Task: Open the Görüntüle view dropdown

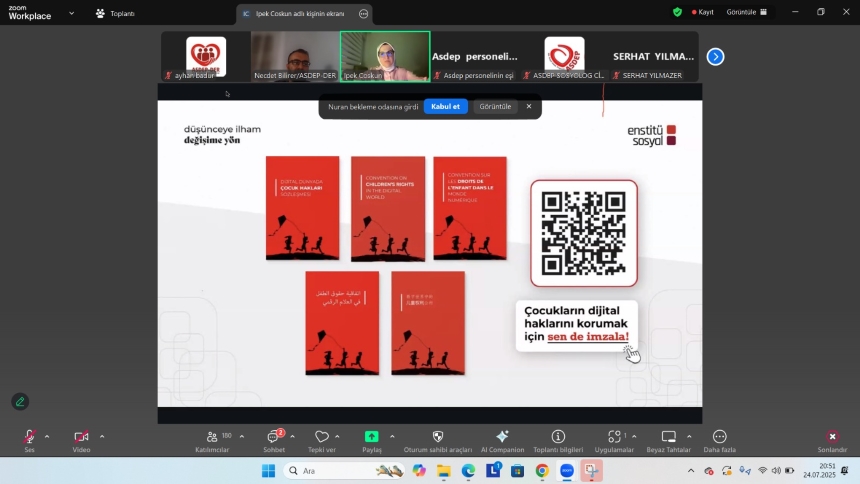Action: click(747, 12)
